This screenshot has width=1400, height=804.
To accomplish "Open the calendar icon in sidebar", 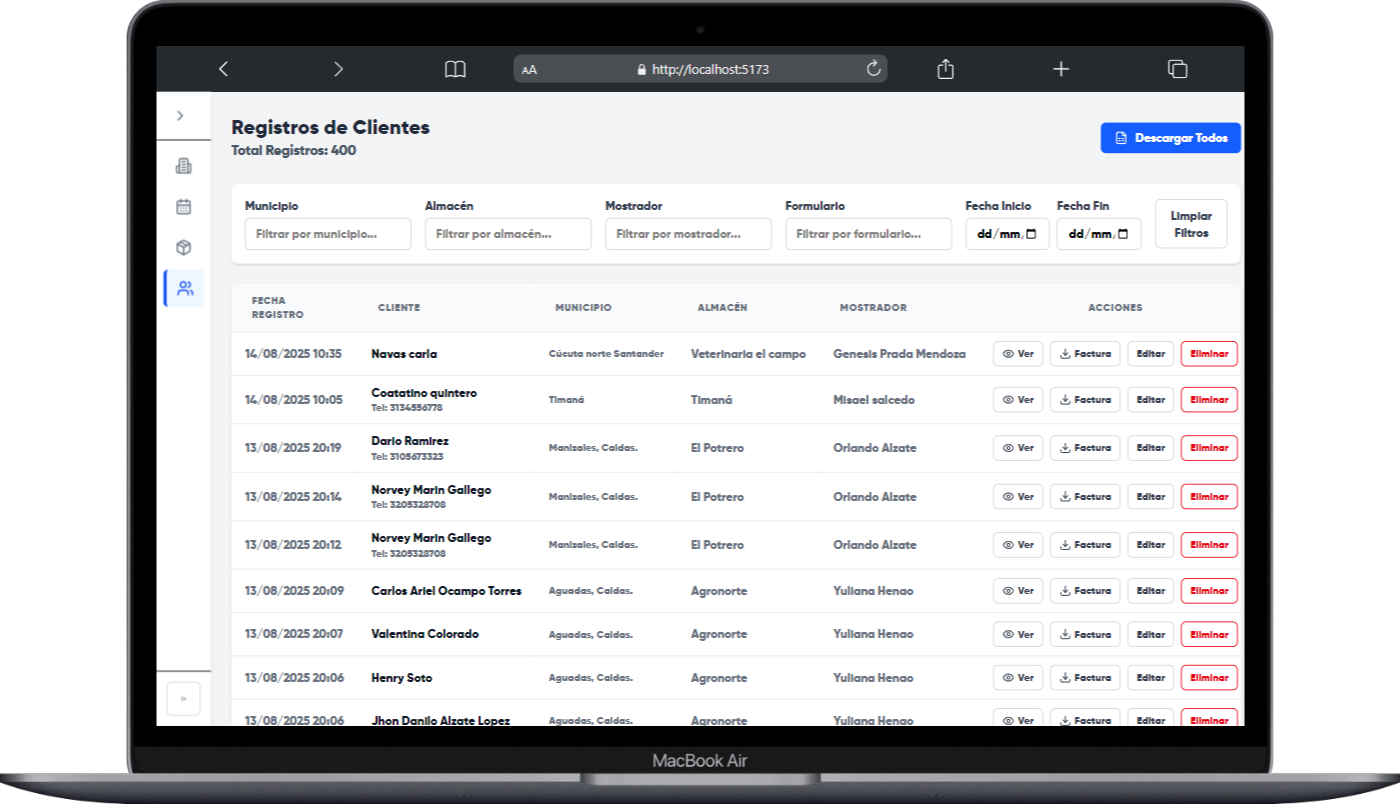I will [x=184, y=207].
